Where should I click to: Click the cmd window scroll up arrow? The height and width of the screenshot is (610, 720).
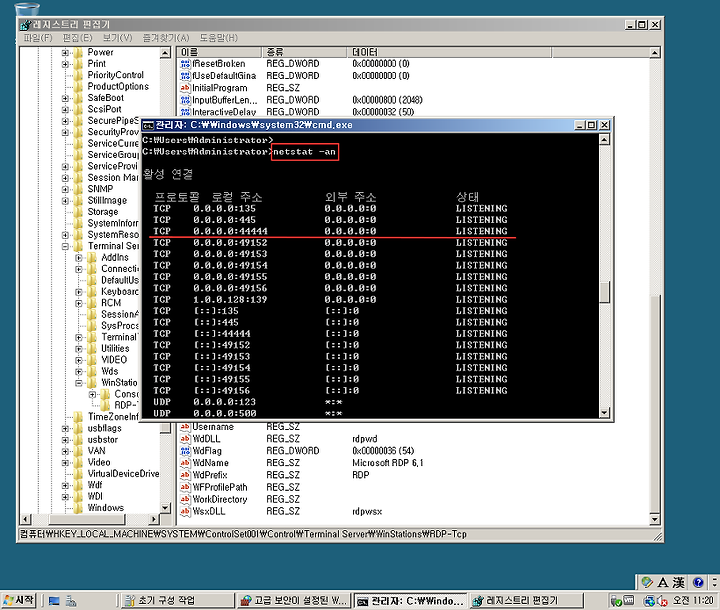[x=605, y=140]
